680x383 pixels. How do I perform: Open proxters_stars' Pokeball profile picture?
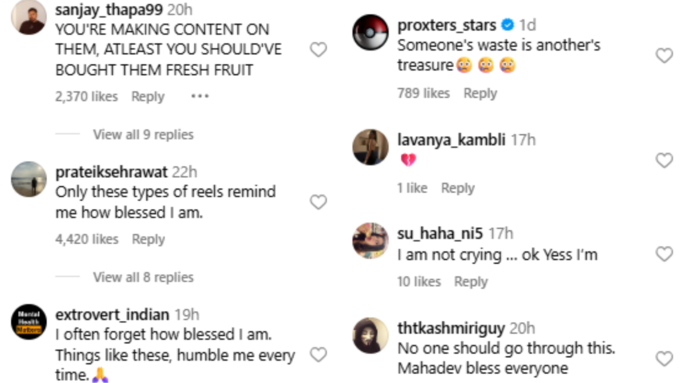370,33
